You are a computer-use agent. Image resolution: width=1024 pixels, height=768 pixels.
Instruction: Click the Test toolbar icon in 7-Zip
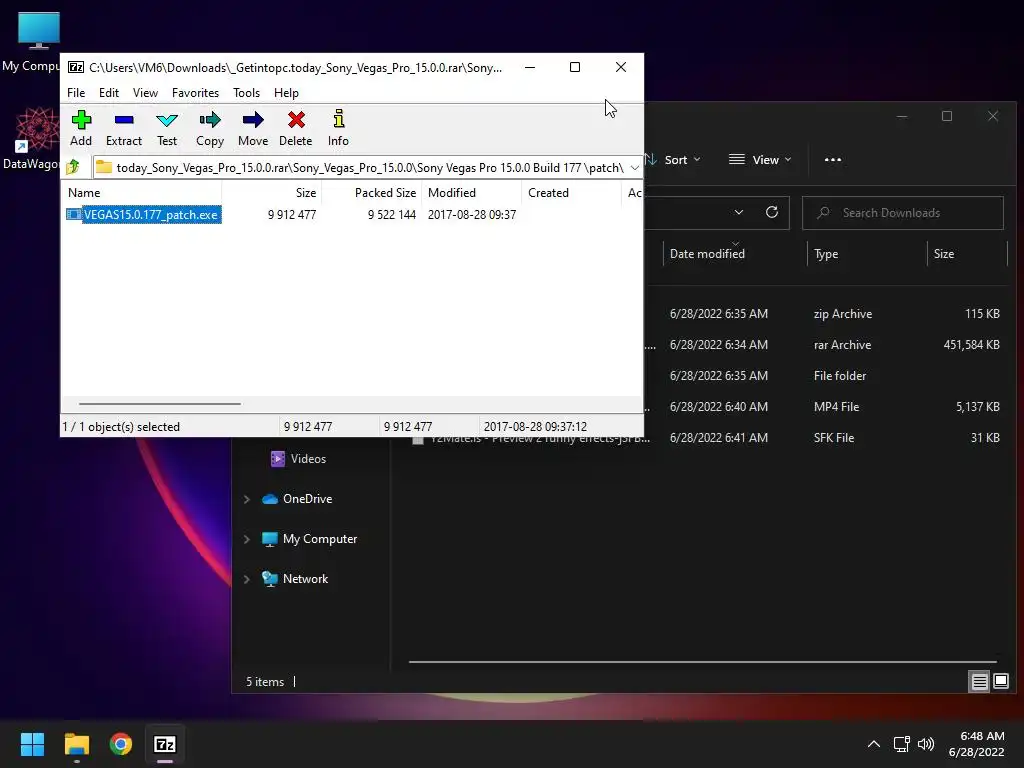pos(167,128)
